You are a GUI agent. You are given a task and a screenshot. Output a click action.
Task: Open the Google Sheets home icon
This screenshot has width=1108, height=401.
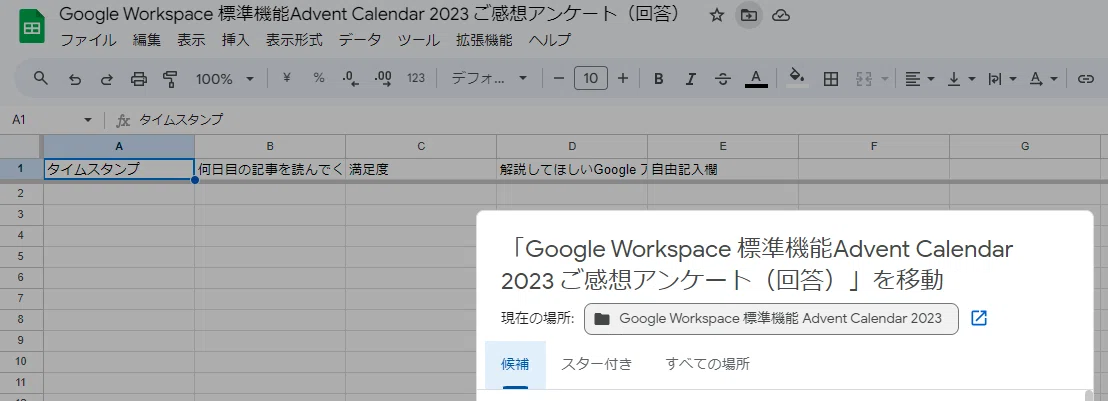pos(31,27)
